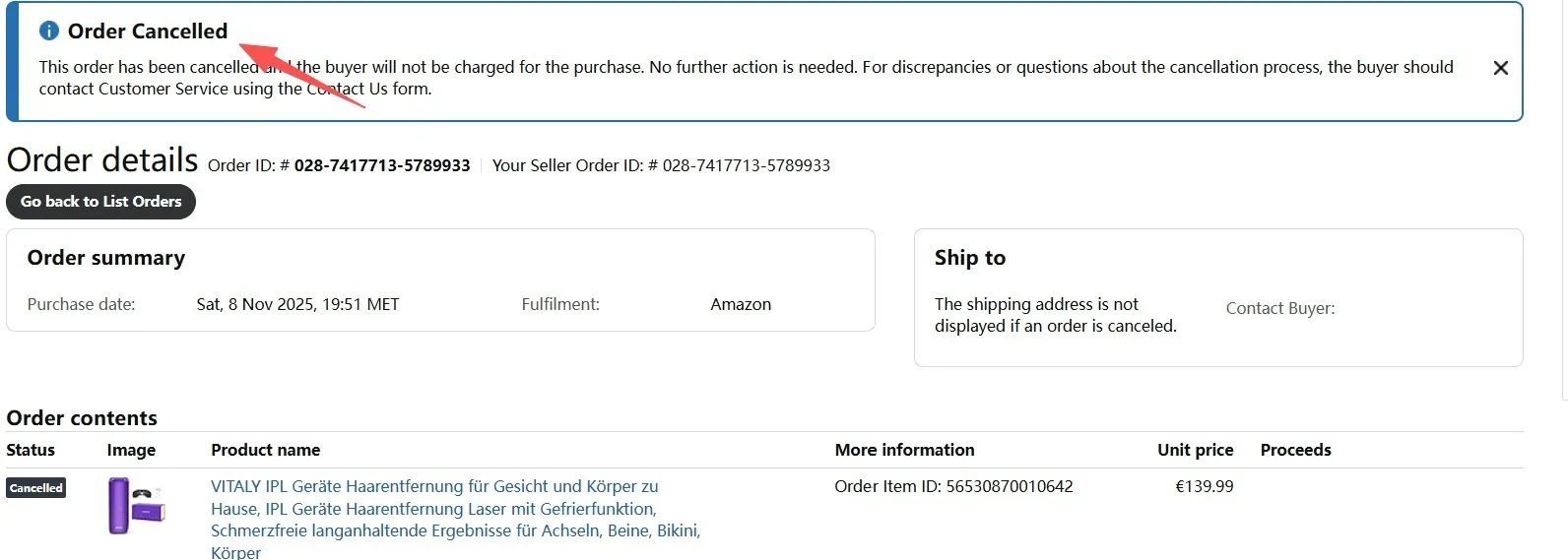Click the Order Item ID text

coord(953,486)
